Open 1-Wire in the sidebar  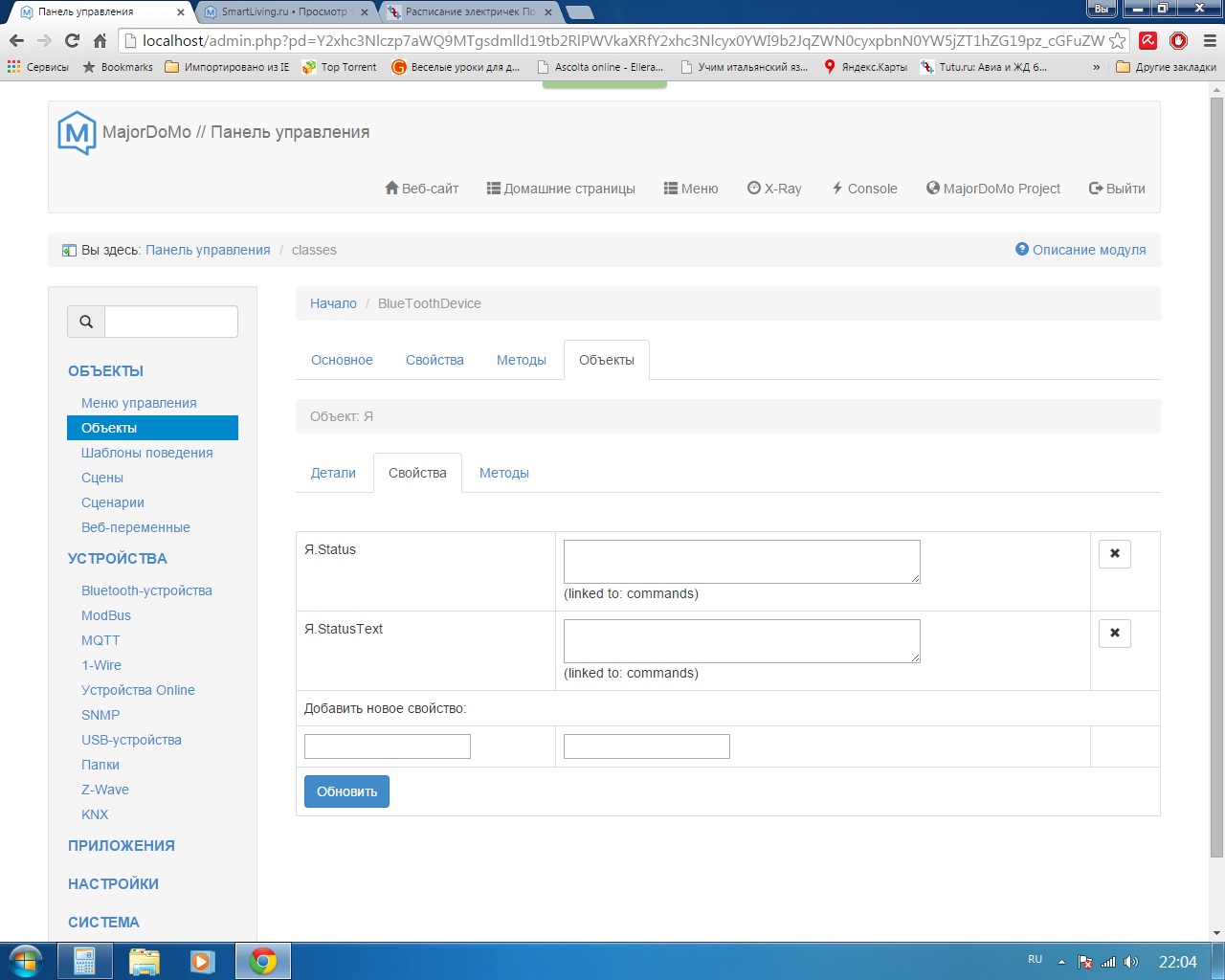click(101, 665)
